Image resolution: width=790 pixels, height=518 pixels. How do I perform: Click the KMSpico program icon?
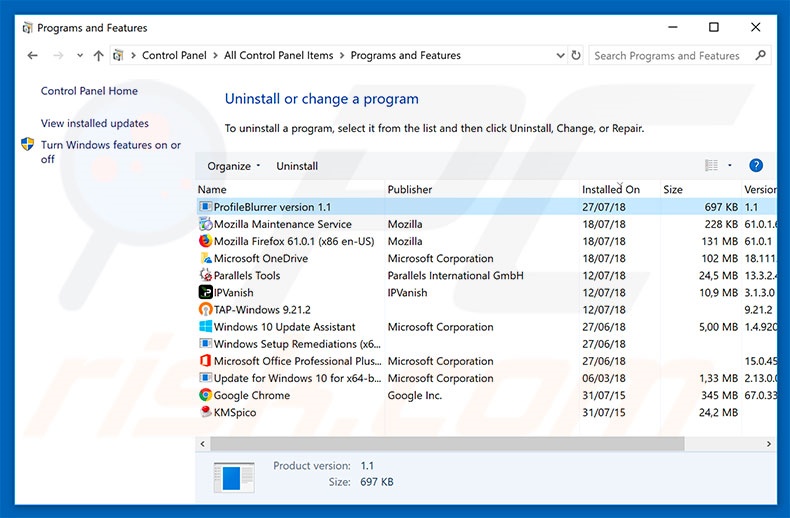(206, 412)
